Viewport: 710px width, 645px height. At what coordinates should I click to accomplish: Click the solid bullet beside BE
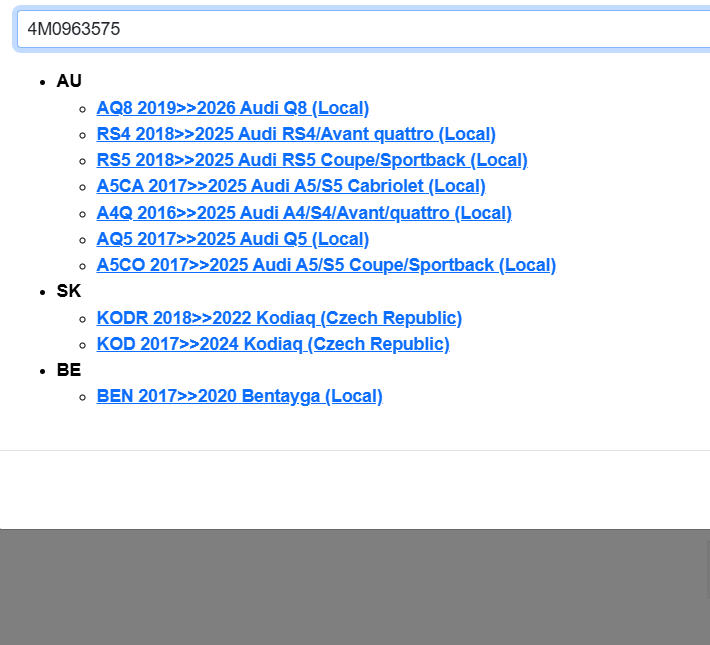pyautogui.click(x=43, y=371)
